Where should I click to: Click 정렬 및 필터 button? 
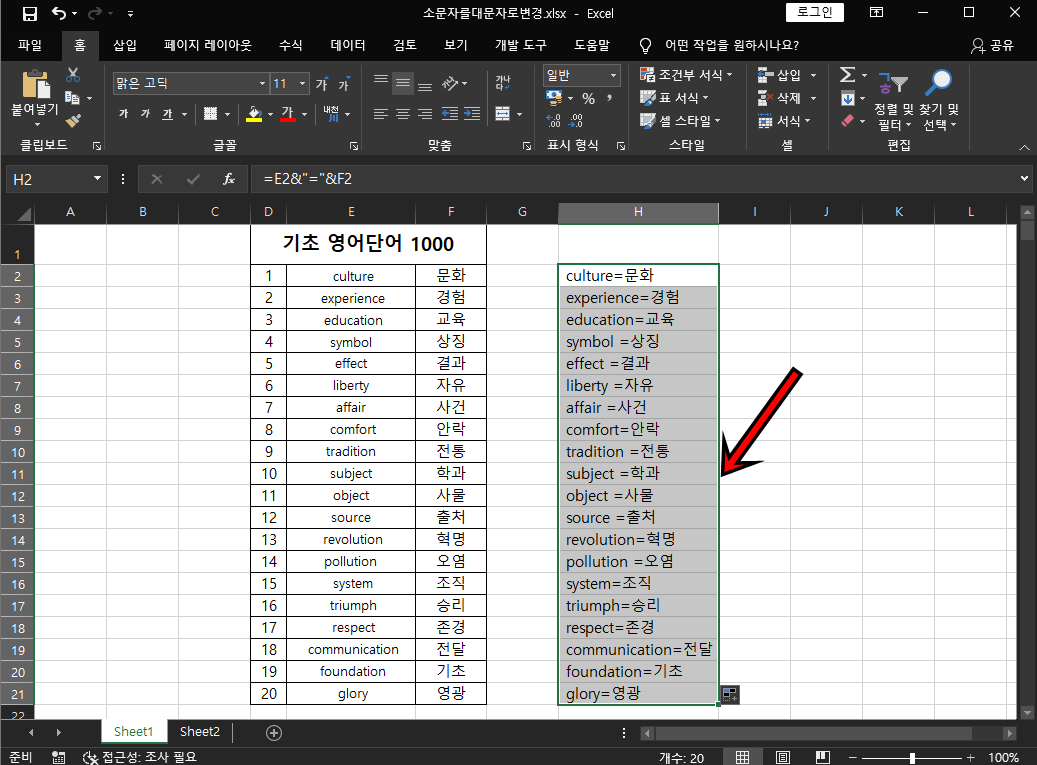(893, 101)
